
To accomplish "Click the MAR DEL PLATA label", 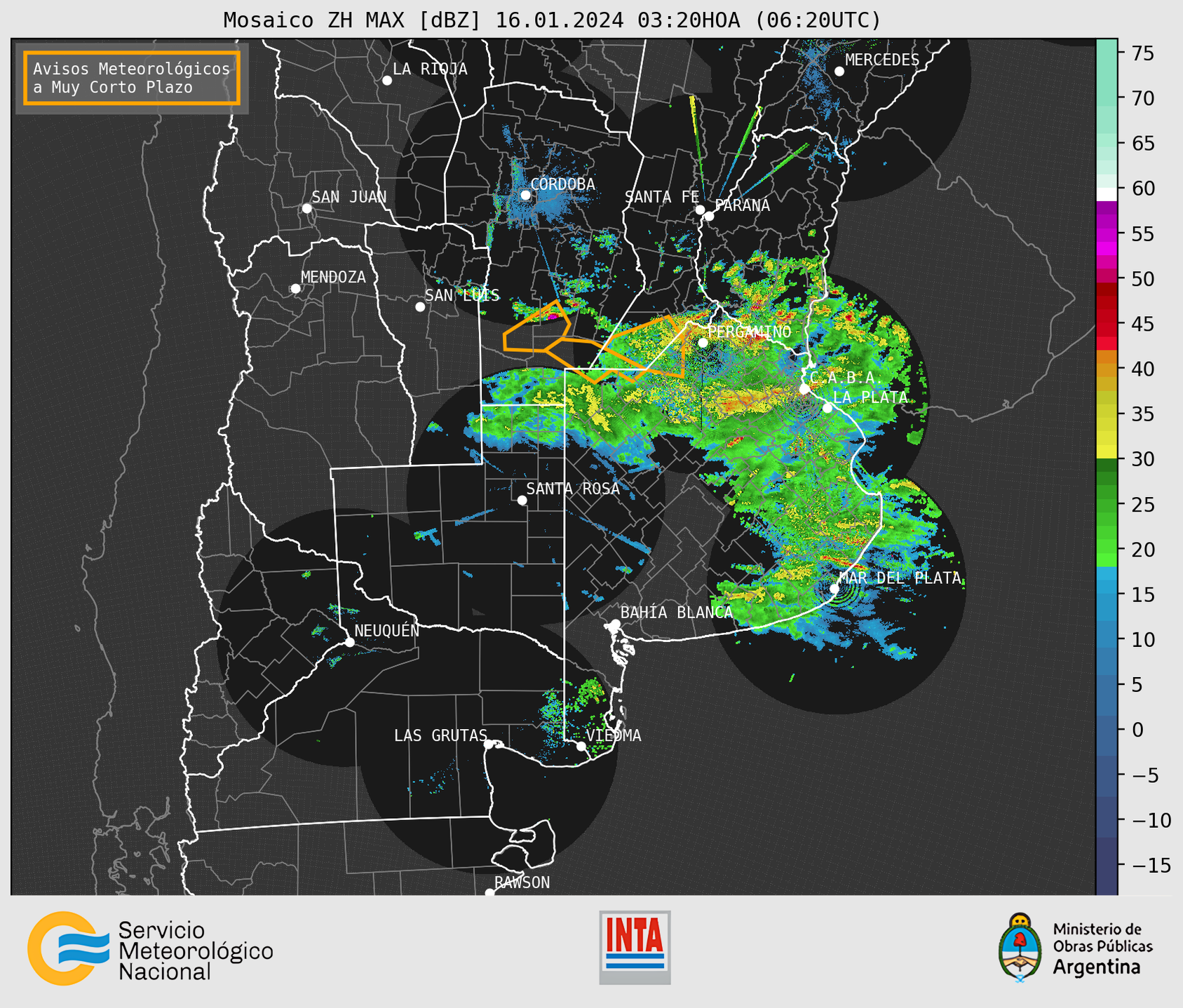I will 900,578.
